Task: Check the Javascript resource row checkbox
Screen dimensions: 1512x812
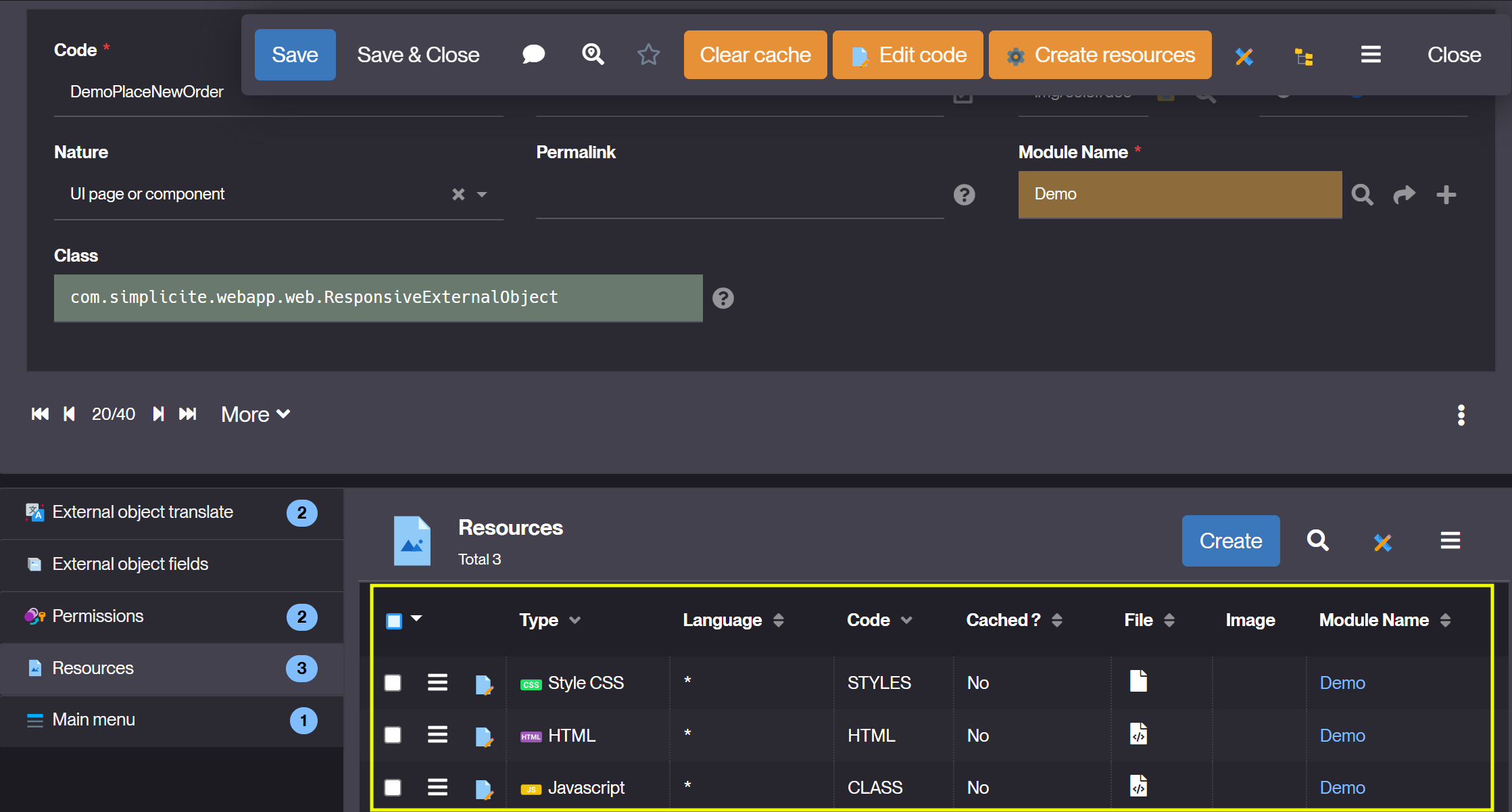Action: pos(393,787)
